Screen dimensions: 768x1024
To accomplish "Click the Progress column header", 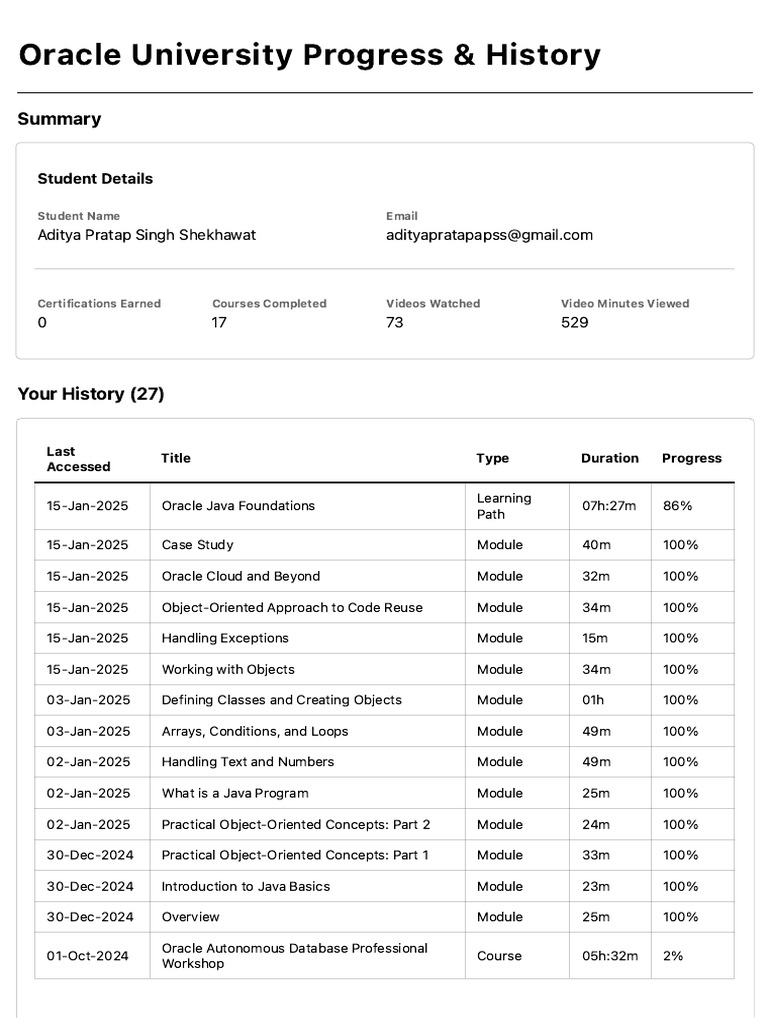I will click(691, 458).
